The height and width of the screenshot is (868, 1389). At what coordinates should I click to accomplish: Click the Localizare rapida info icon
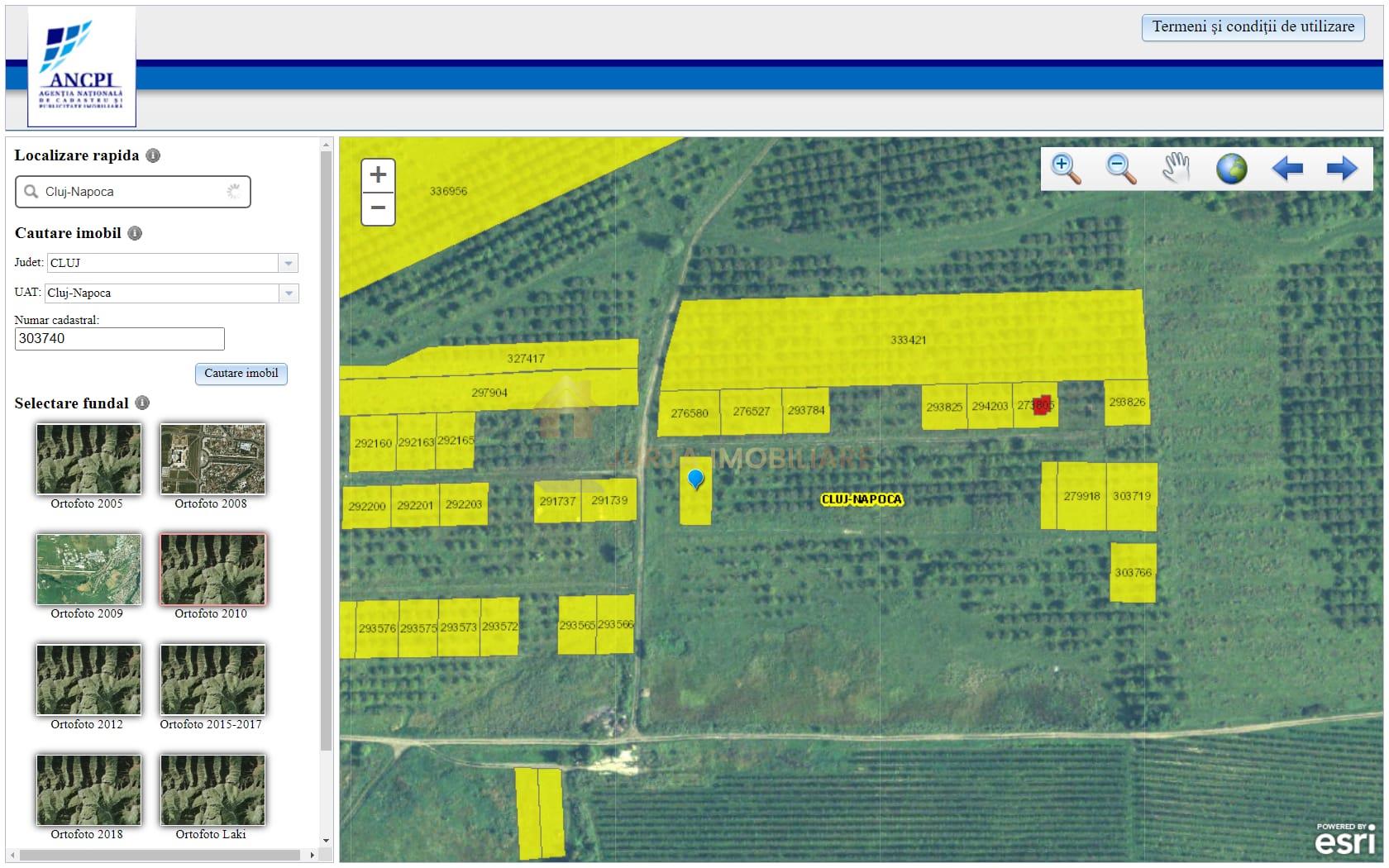[x=153, y=155]
